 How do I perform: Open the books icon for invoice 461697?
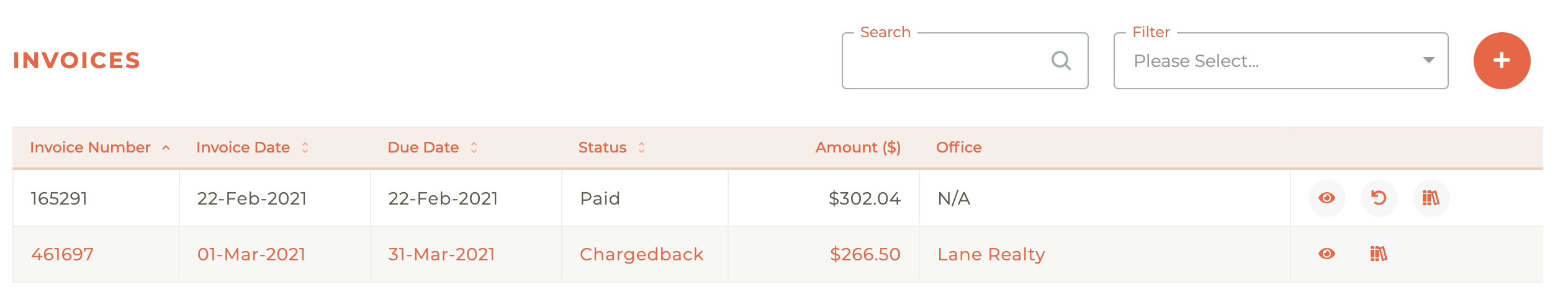point(1379,254)
